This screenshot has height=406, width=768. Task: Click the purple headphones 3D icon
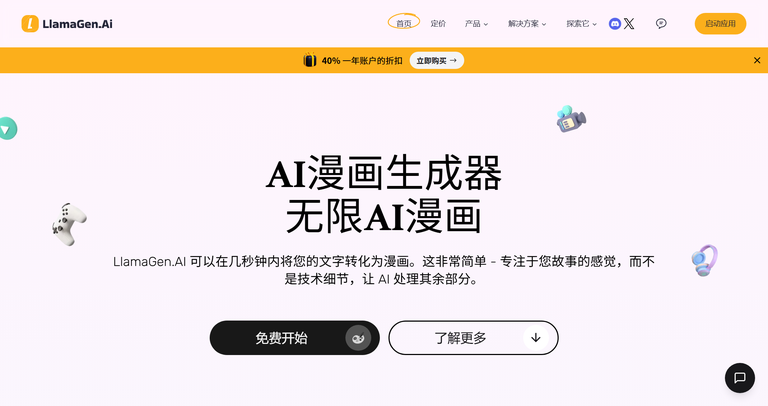tap(704, 261)
